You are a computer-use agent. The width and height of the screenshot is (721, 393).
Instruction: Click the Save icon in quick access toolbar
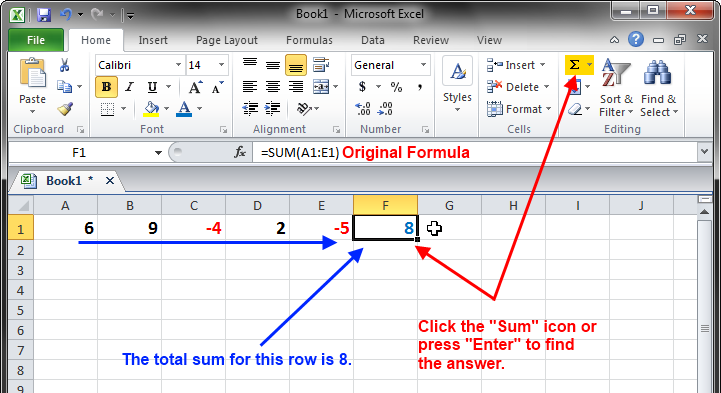click(x=44, y=15)
